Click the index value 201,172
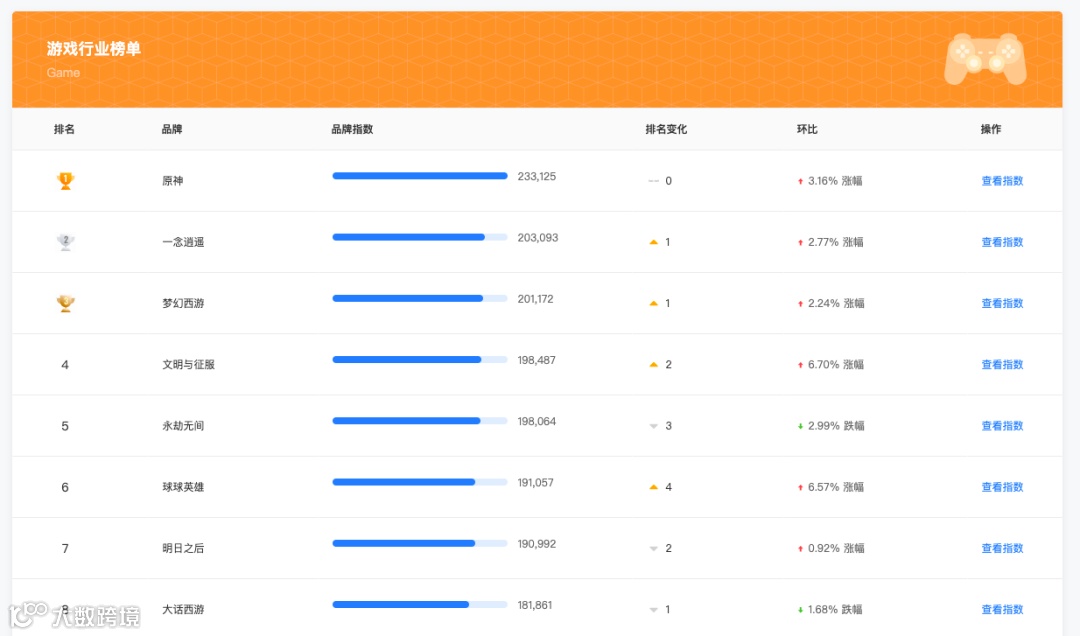 tap(535, 300)
